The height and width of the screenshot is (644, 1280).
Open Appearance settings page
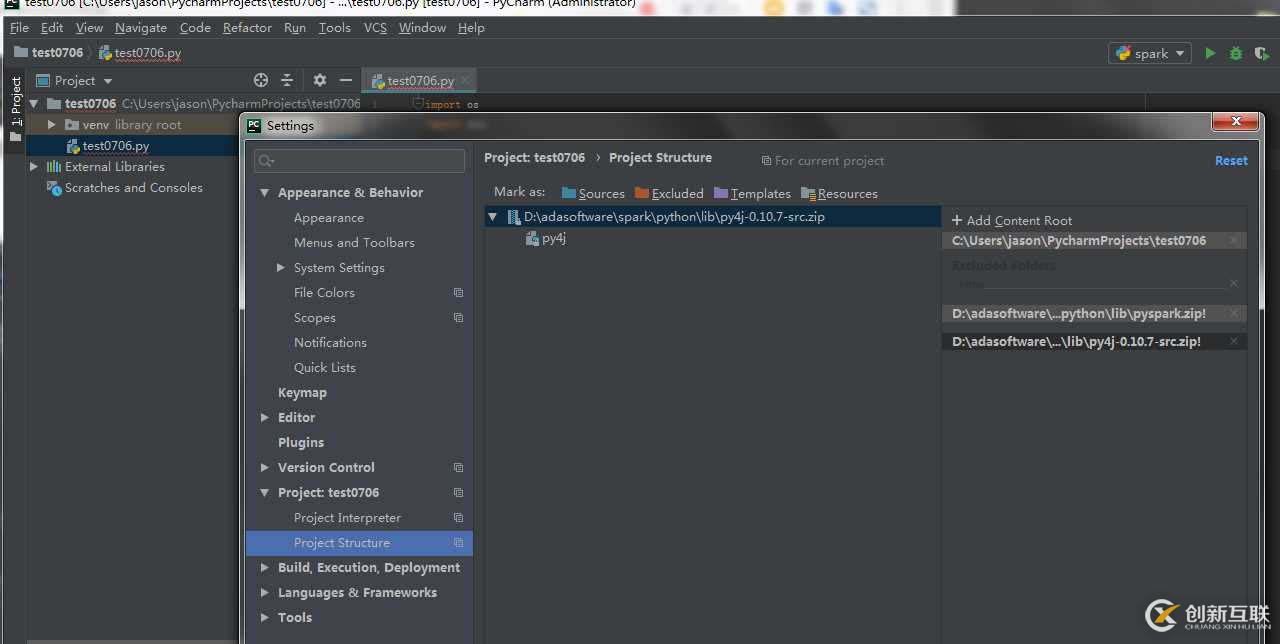click(329, 218)
